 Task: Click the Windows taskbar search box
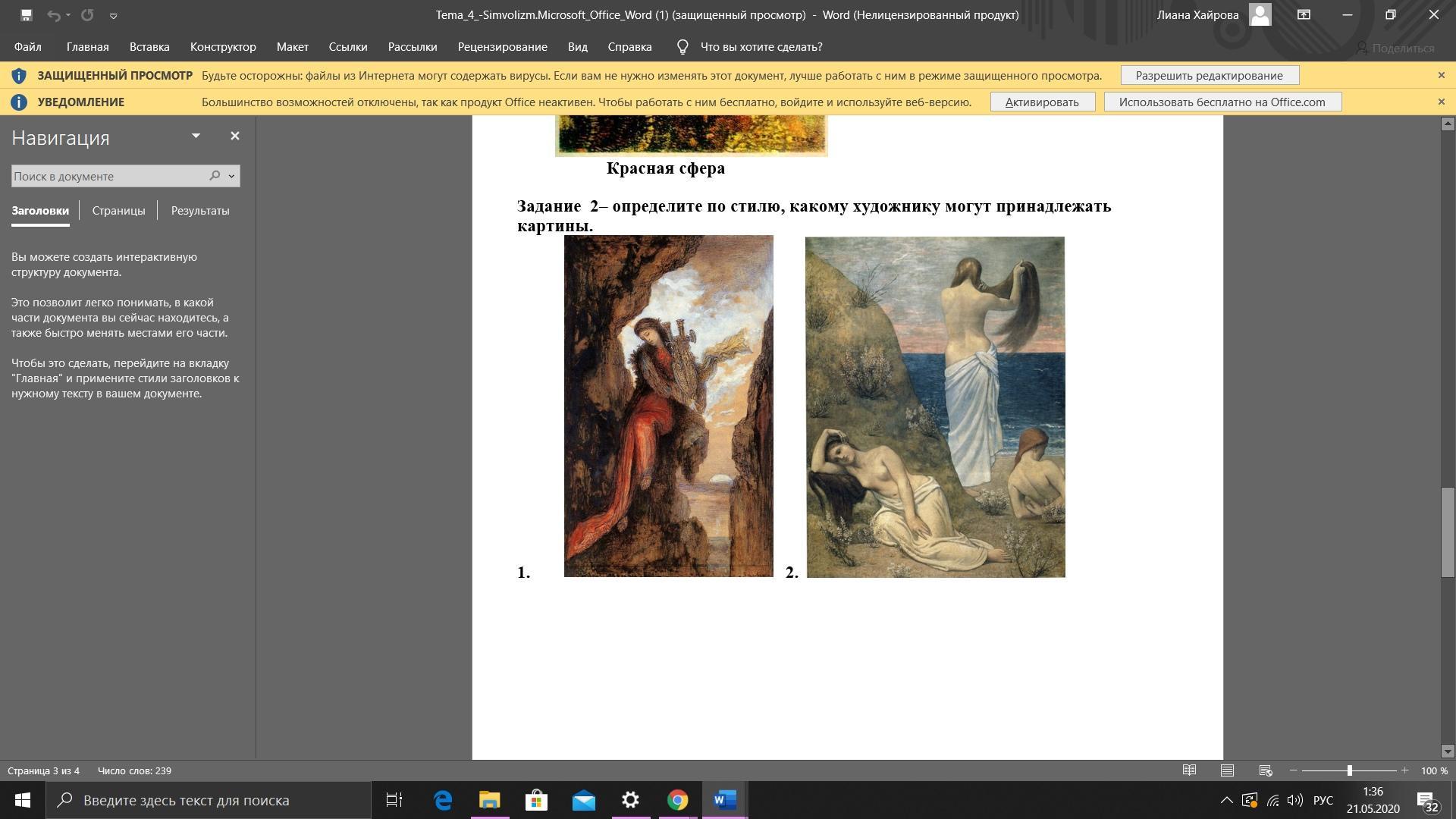(209, 800)
